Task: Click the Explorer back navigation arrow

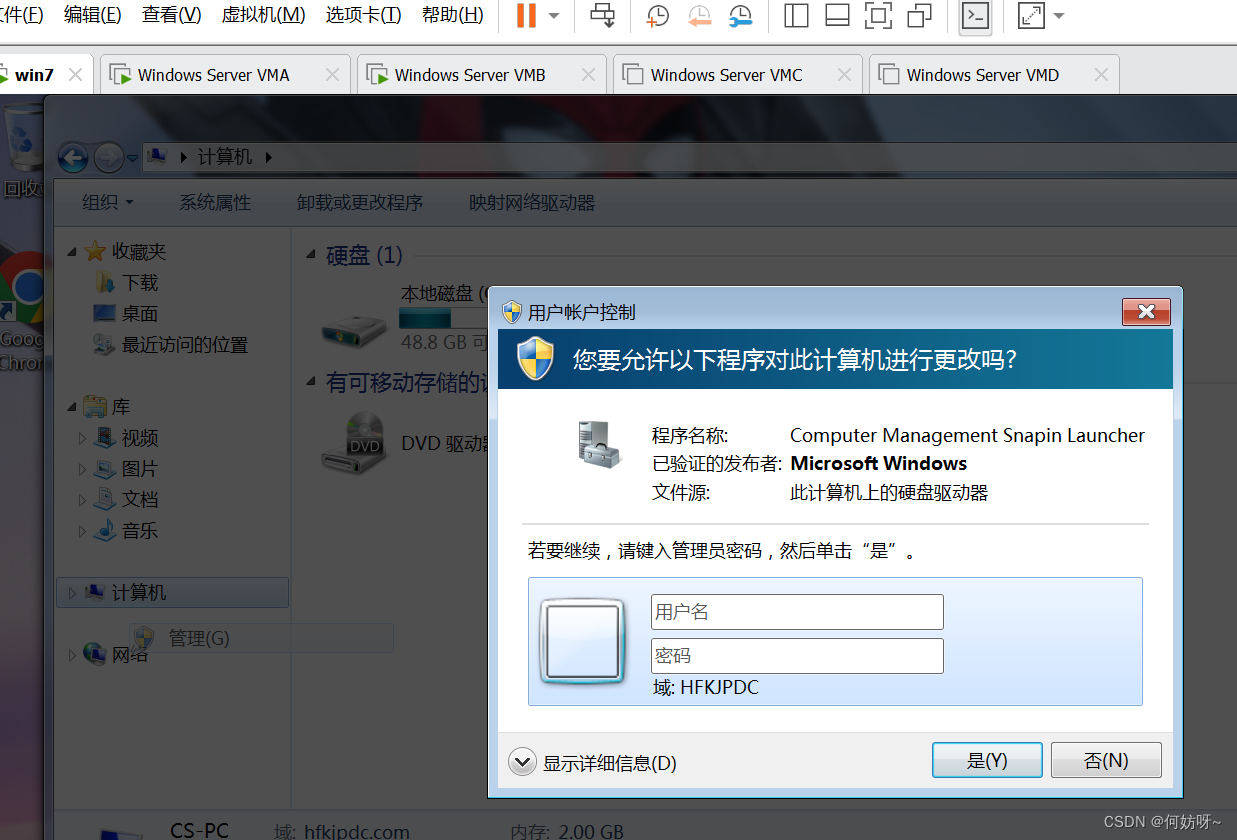Action: pos(73,157)
